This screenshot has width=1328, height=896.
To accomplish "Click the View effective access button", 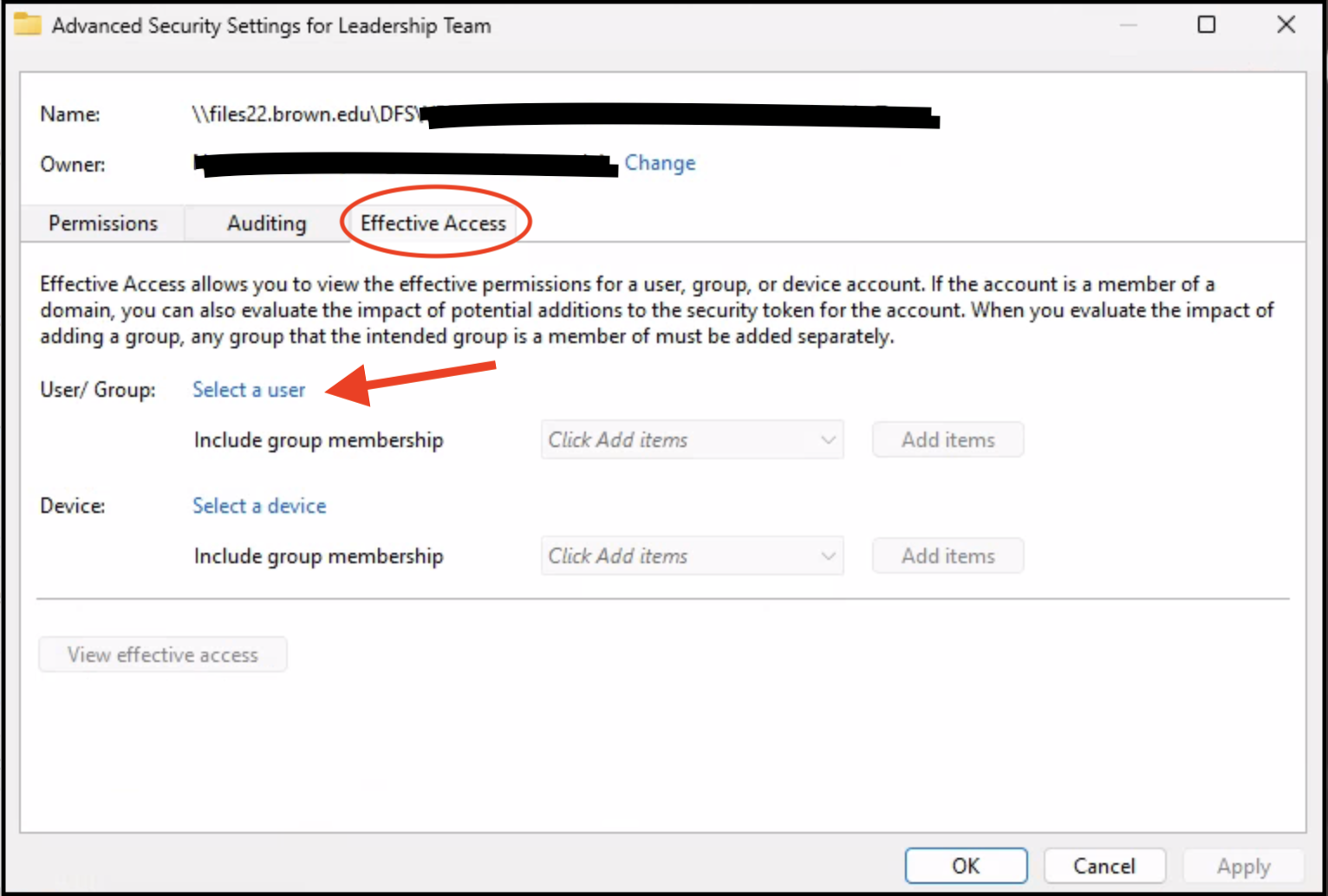I will (163, 655).
